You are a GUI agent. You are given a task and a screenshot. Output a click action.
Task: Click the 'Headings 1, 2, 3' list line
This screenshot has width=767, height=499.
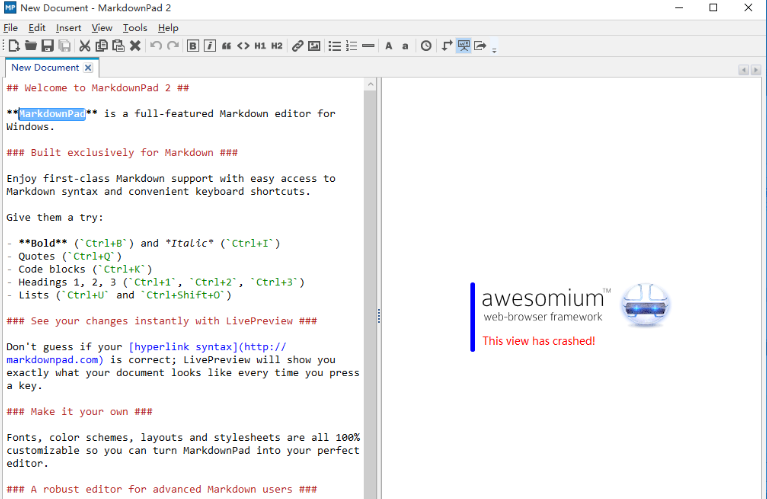click(x=156, y=282)
